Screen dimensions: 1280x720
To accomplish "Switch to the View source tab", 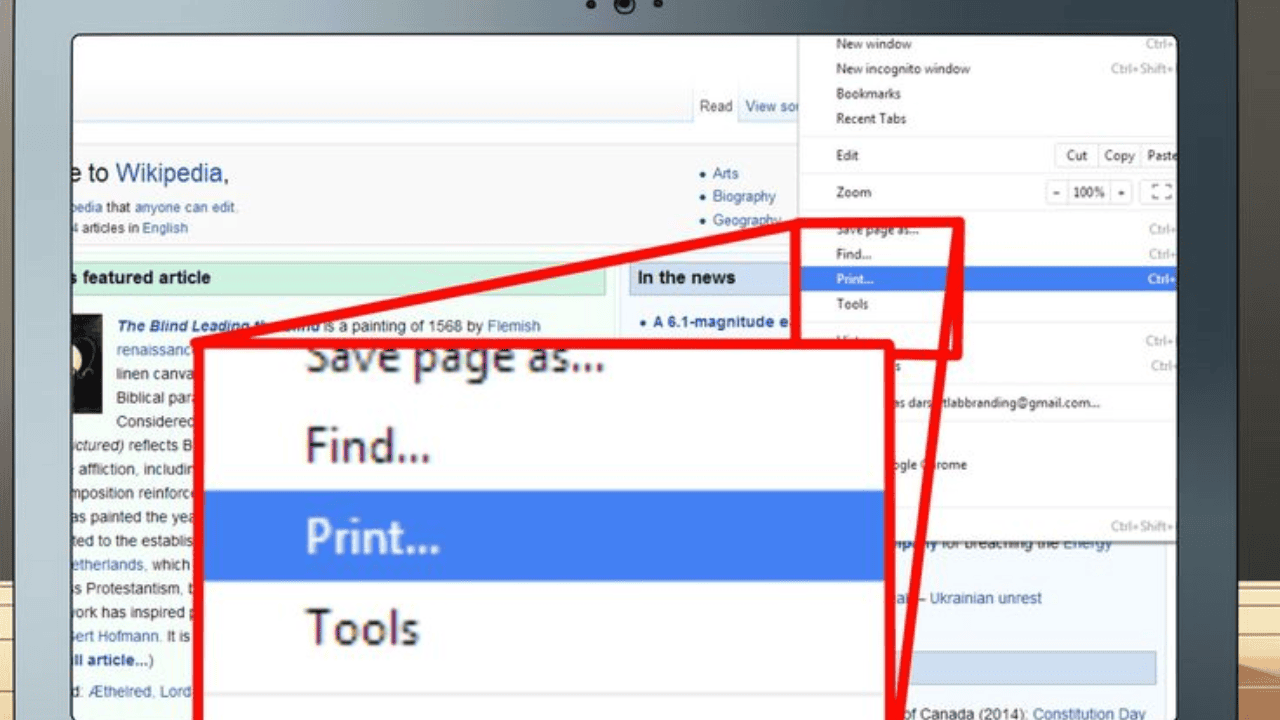I will (770, 105).
